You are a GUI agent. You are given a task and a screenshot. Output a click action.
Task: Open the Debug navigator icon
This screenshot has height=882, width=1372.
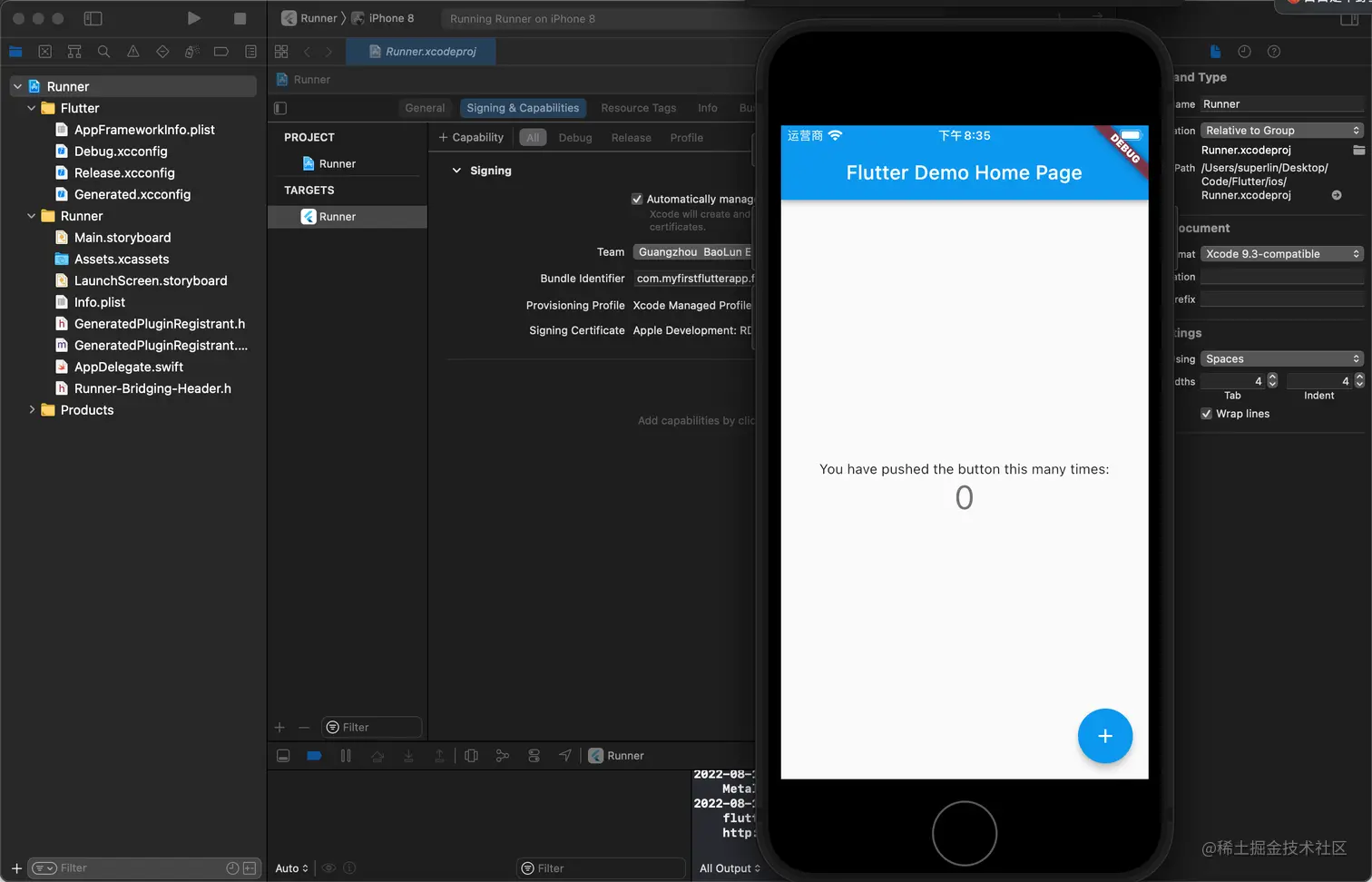point(191,52)
